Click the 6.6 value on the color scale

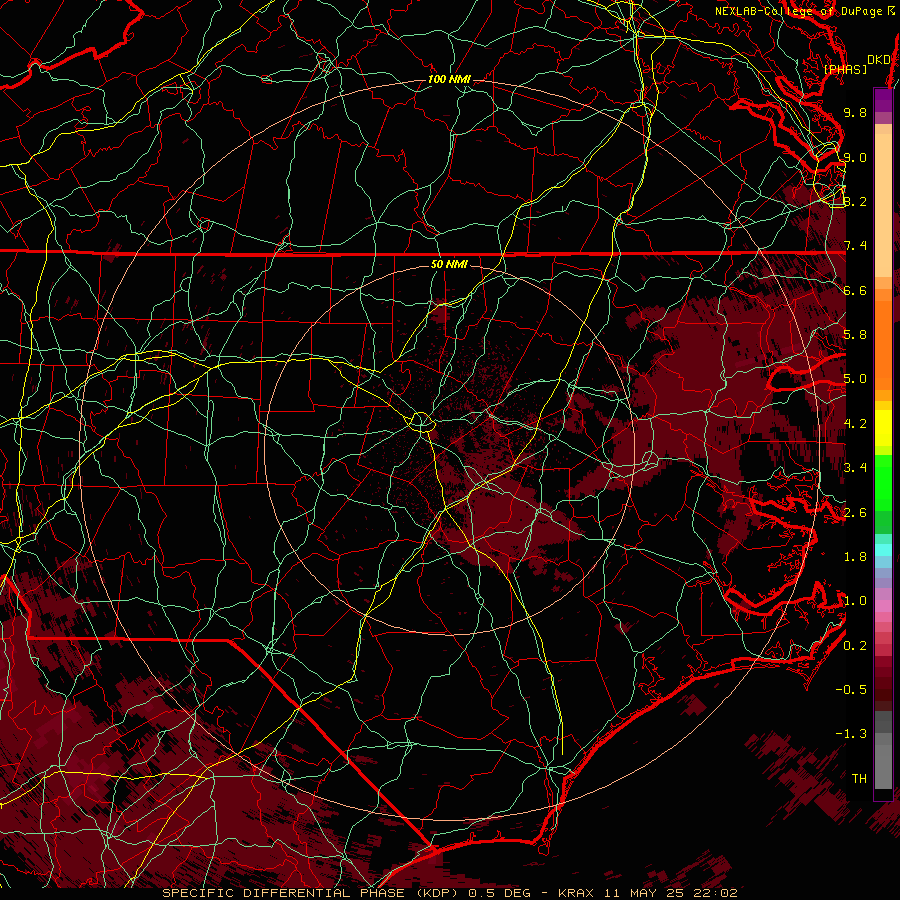(855, 290)
